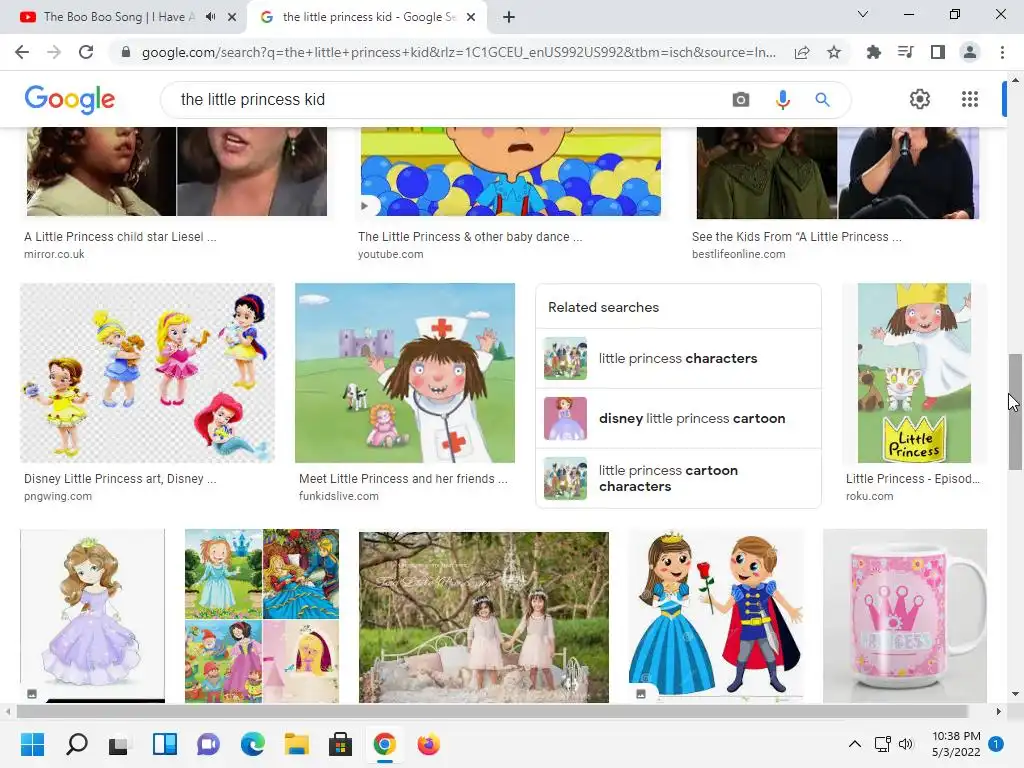This screenshot has width=1024, height=768.
Task: Close the Boo Boo Song tab
Action: (232, 17)
